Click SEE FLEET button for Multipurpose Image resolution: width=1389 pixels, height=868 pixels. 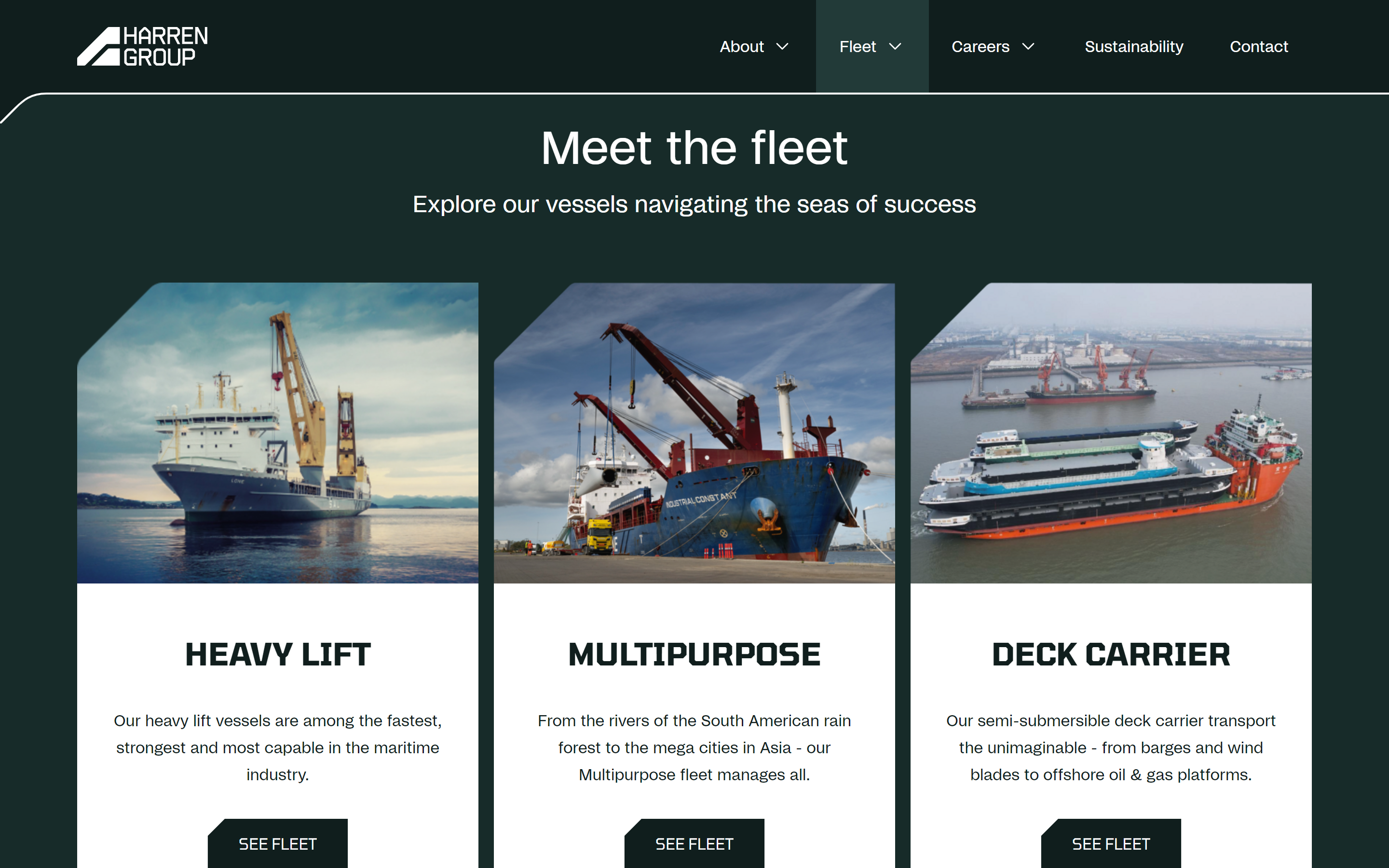(694, 843)
